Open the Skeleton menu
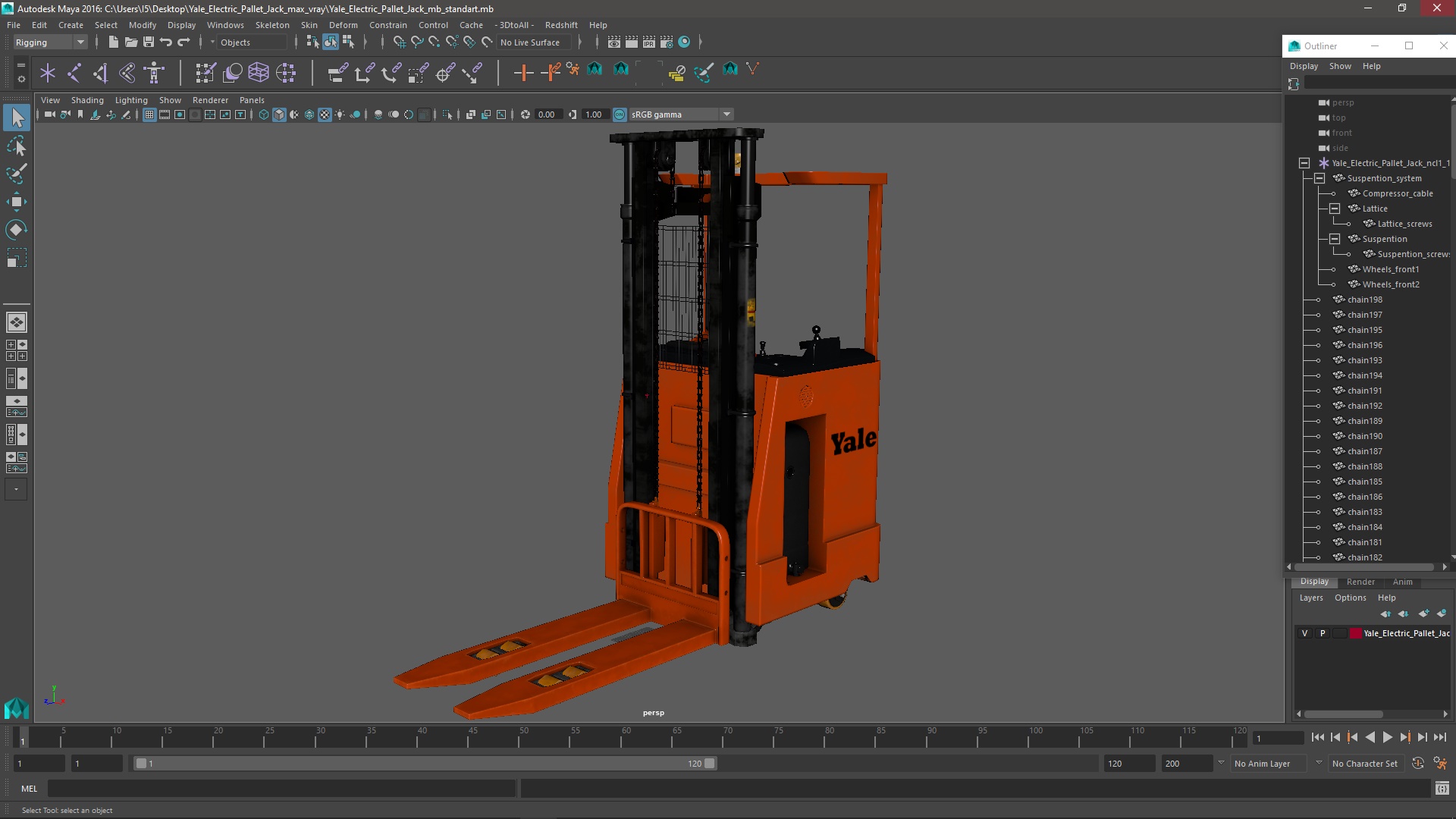Screen dimensions: 1456x819 click(272, 25)
